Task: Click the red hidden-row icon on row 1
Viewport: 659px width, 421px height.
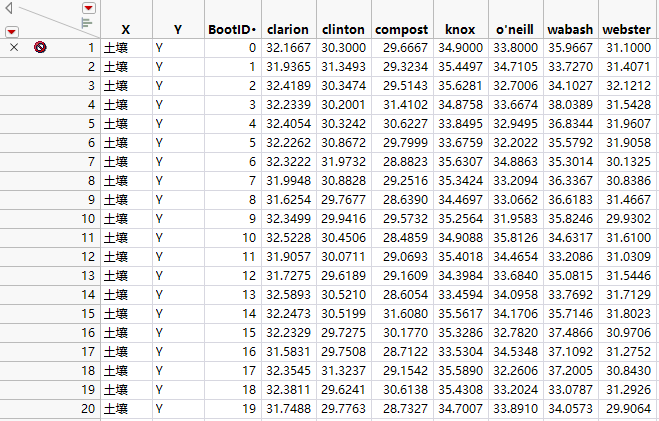Action: [x=40, y=47]
